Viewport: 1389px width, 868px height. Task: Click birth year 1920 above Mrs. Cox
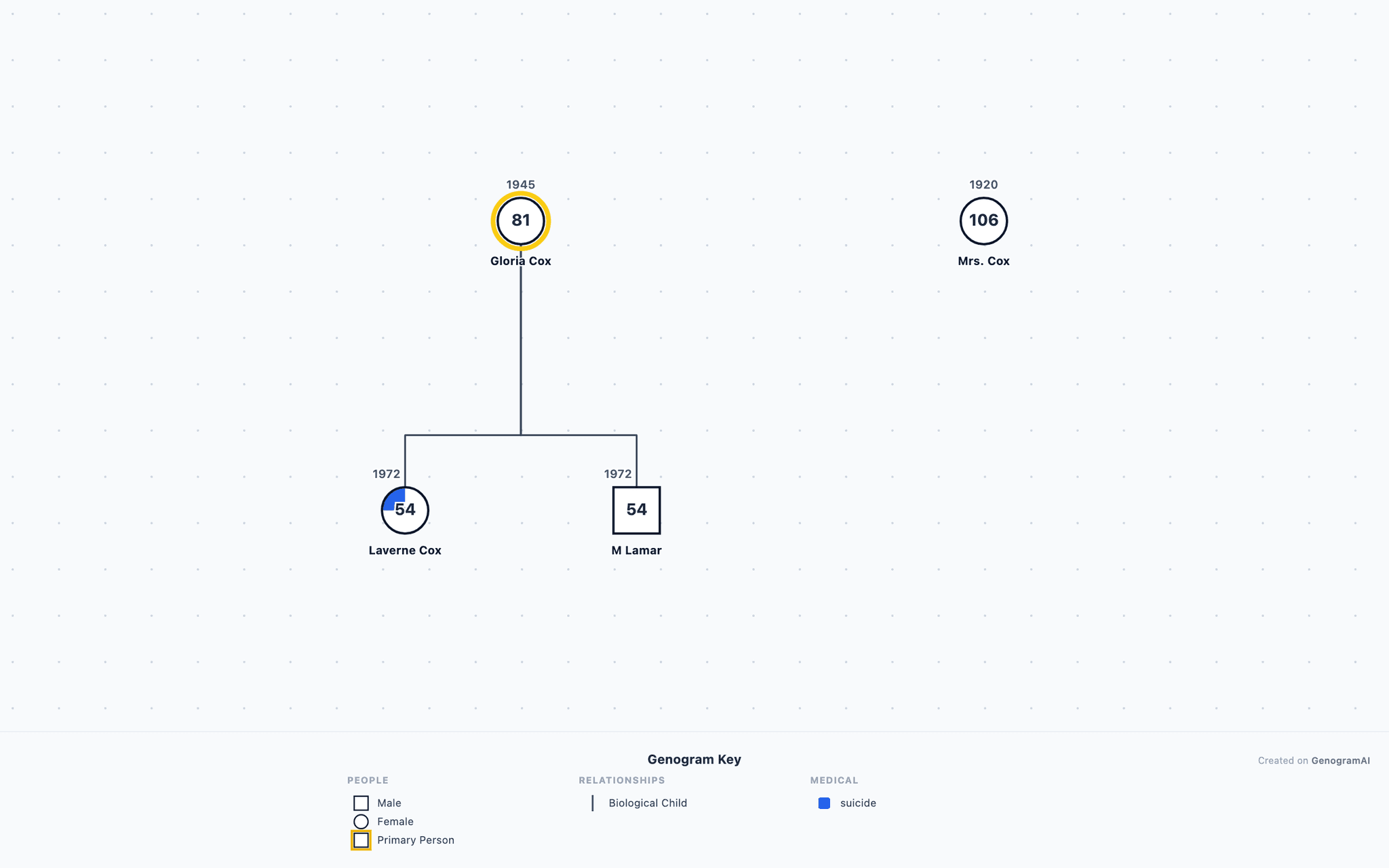(983, 184)
